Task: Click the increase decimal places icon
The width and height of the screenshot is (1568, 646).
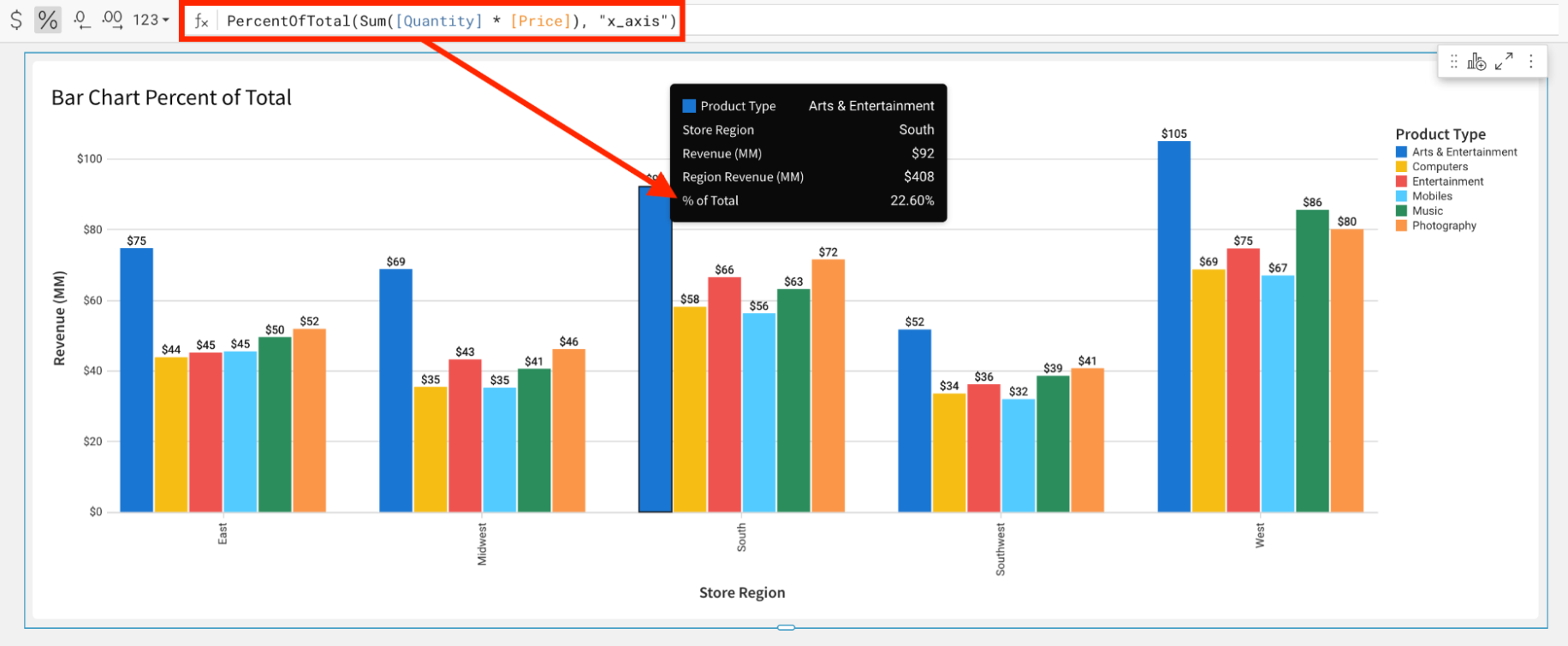Action: pyautogui.click(x=112, y=20)
